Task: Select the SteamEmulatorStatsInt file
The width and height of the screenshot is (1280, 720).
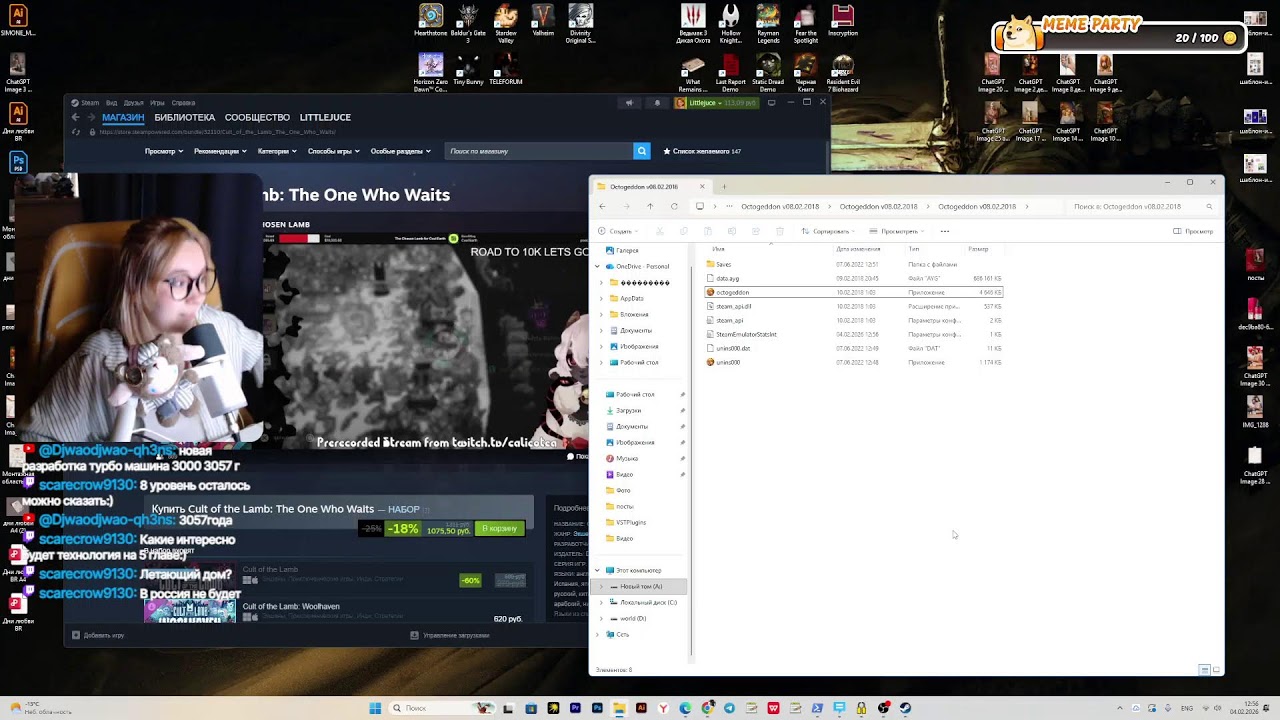Action: (x=853, y=334)
